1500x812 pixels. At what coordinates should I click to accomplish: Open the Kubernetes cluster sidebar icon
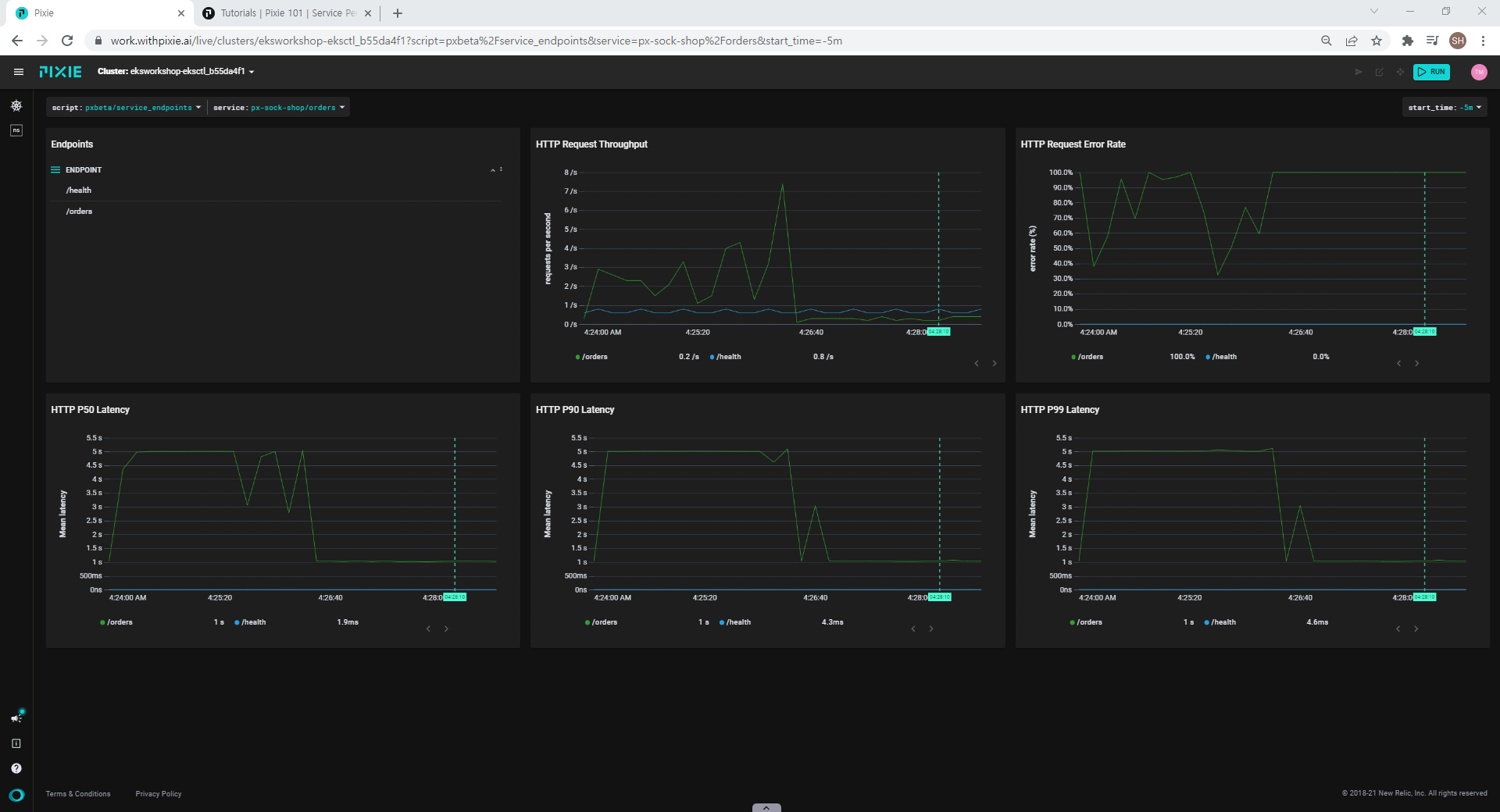tap(16, 105)
